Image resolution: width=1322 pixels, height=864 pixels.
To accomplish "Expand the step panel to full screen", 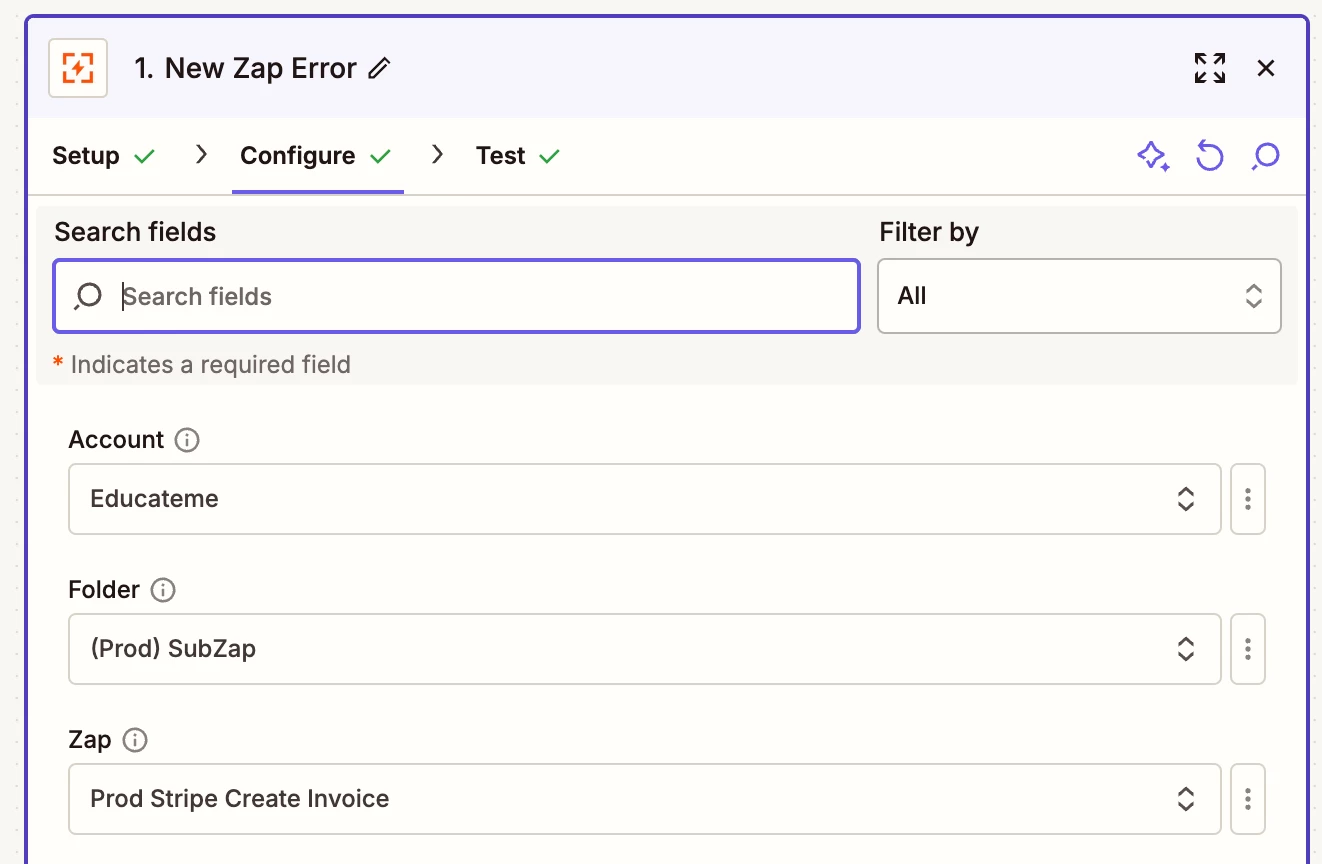I will coord(1210,68).
